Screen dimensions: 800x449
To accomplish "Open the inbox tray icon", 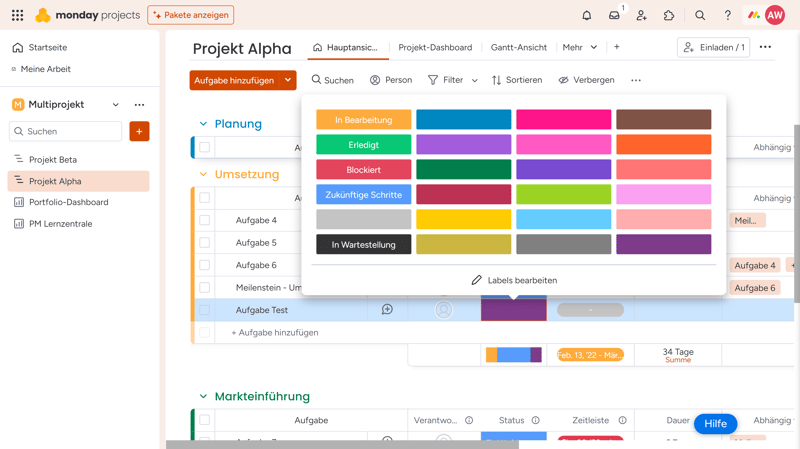I will [614, 16].
